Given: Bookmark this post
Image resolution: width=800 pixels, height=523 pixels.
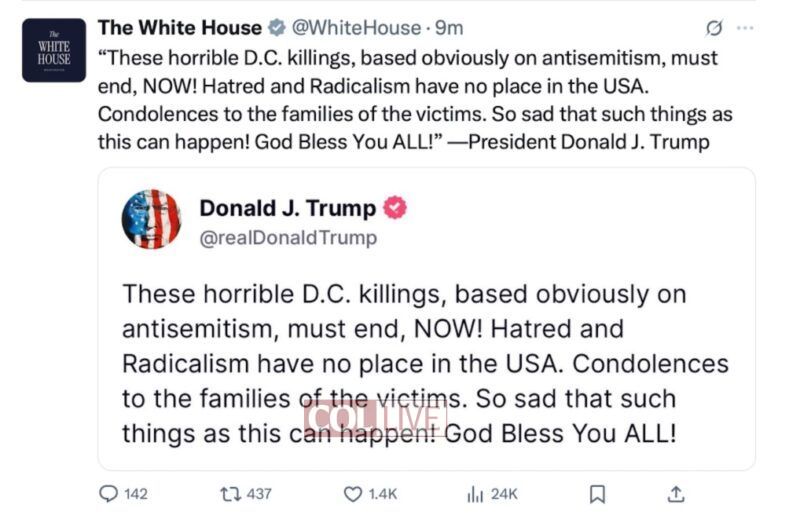Looking at the screenshot, I should [x=597, y=494].
